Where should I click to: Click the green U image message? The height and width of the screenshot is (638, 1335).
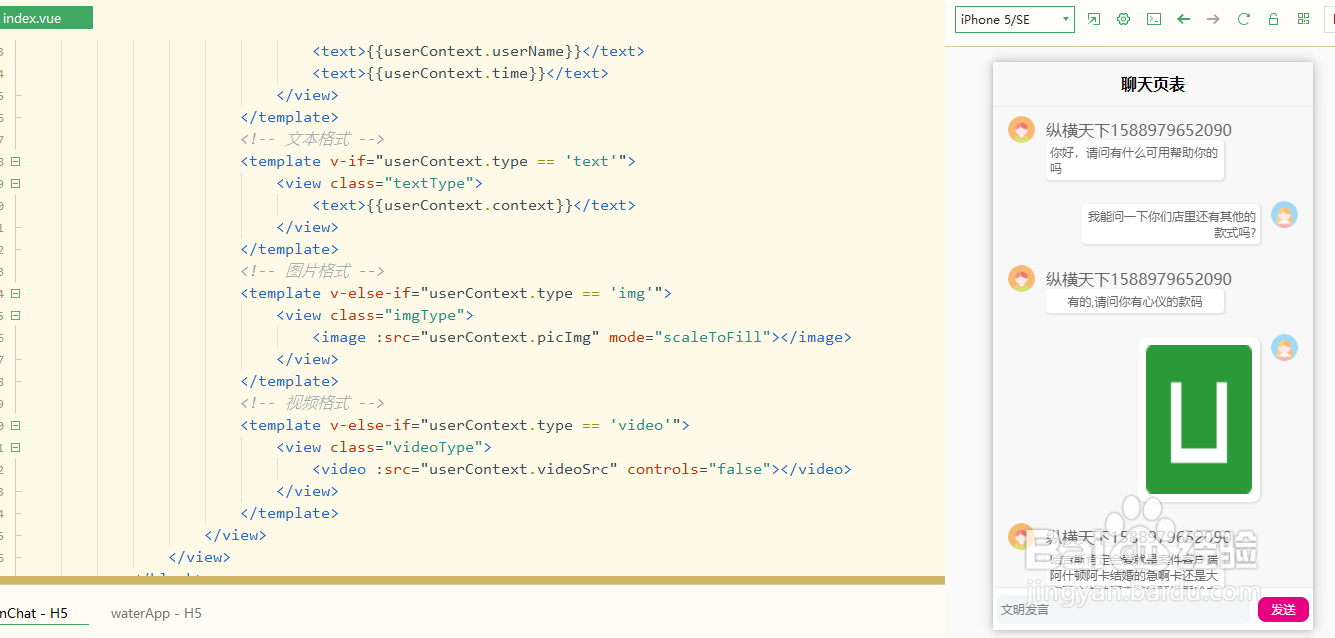click(1199, 419)
